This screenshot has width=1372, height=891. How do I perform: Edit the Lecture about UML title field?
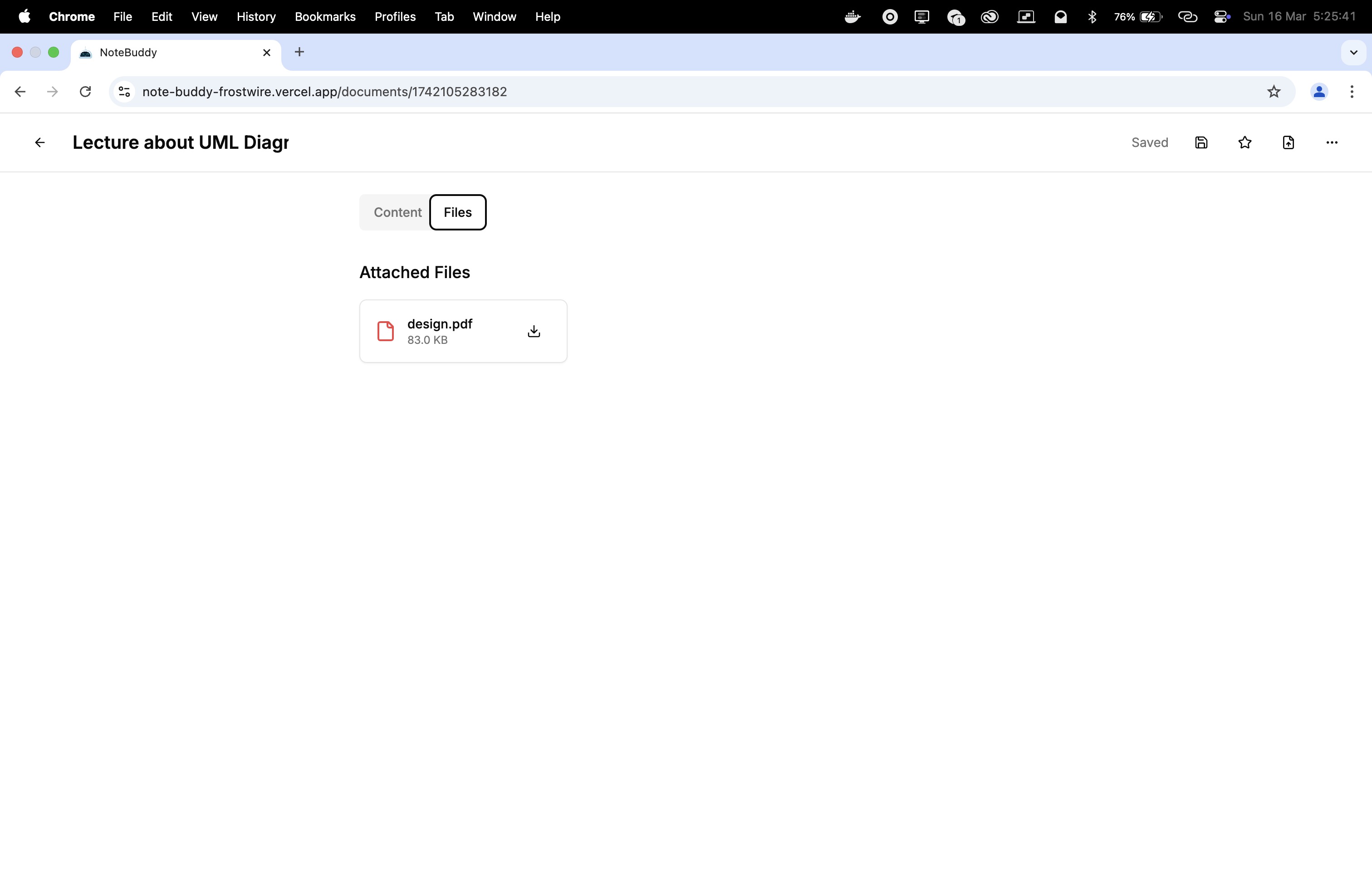(x=181, y=142)
